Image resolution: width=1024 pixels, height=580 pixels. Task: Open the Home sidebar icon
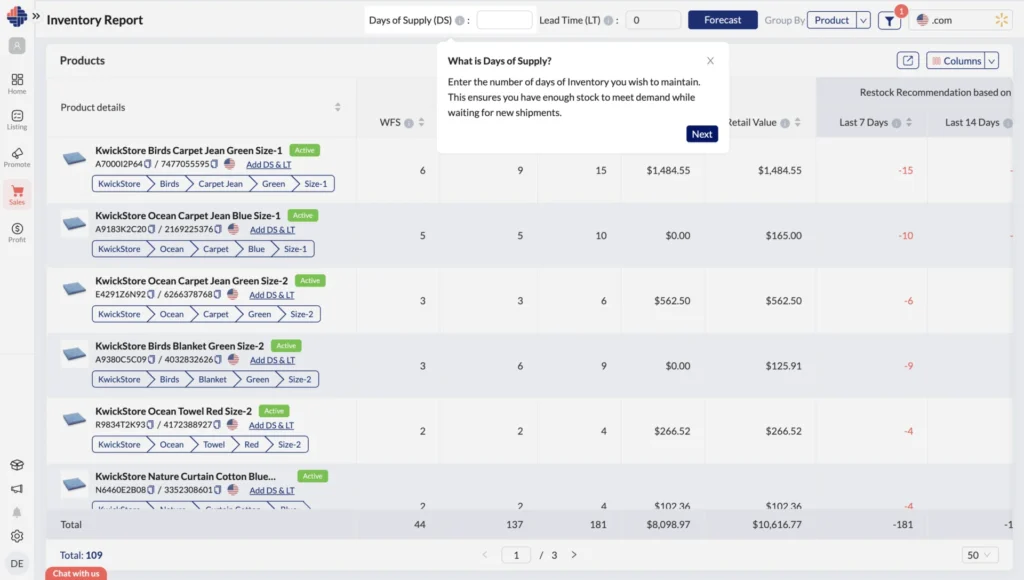tap(17, 83)
